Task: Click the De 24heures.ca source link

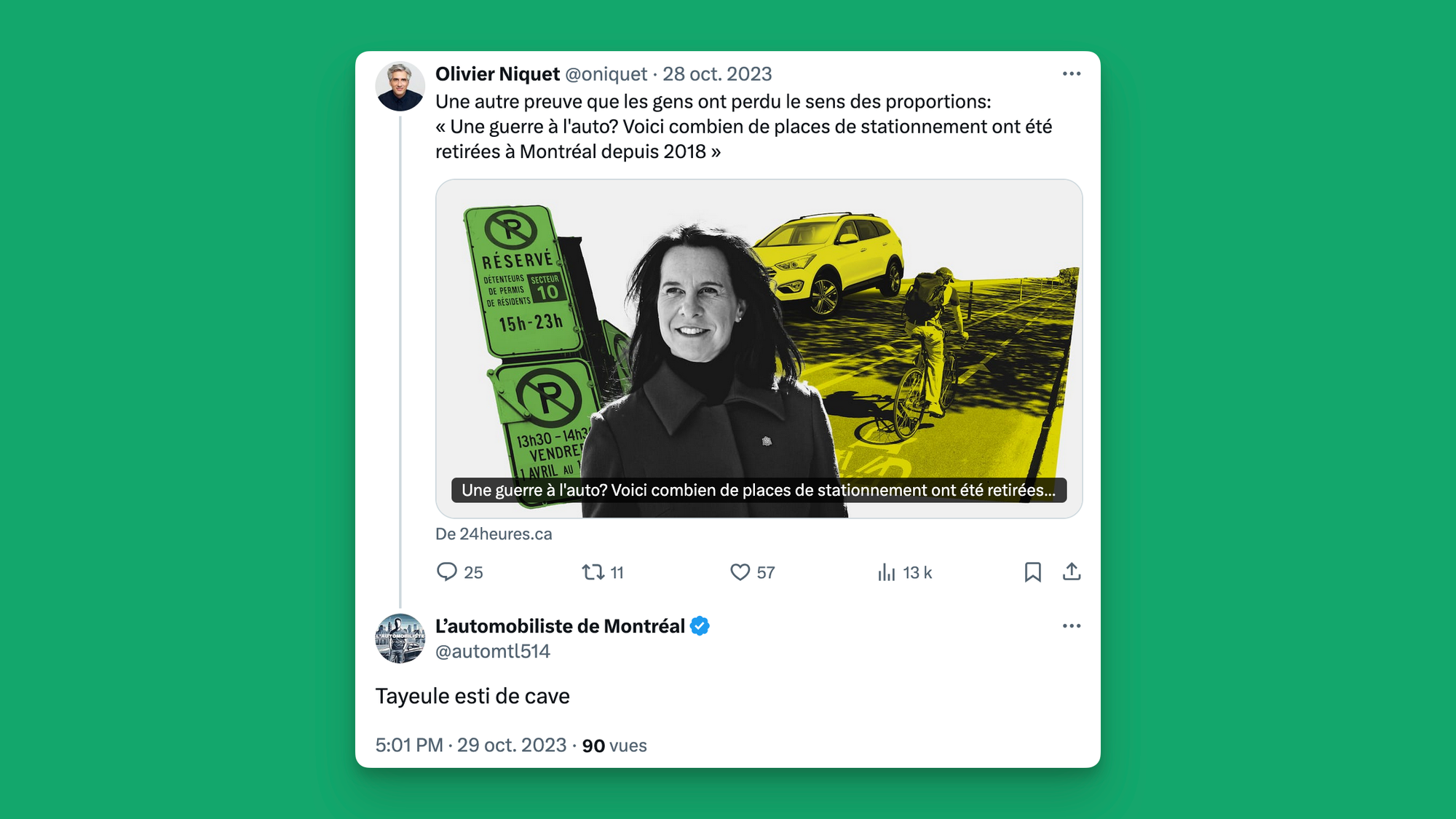Action: coord(494,534)
